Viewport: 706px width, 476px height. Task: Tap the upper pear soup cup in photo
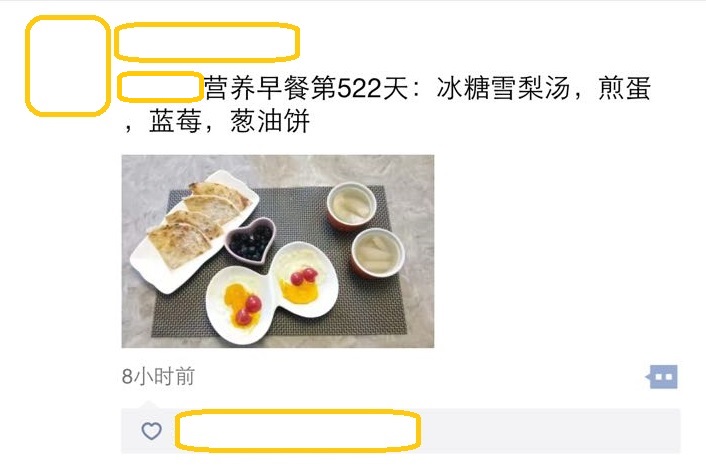click(351, 206)
